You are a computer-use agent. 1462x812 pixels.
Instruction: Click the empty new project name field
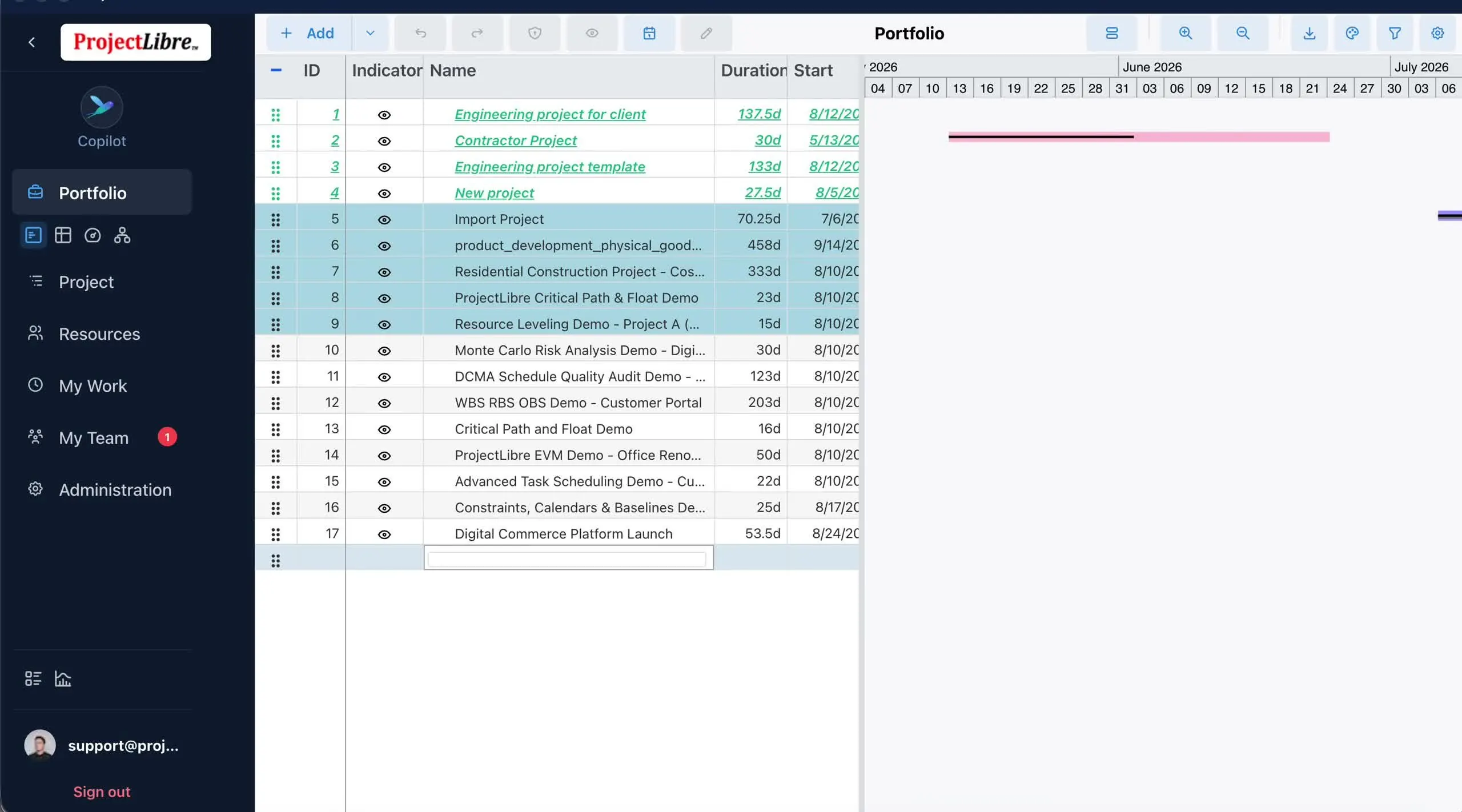pyautogui.click(x=568, y=558)
